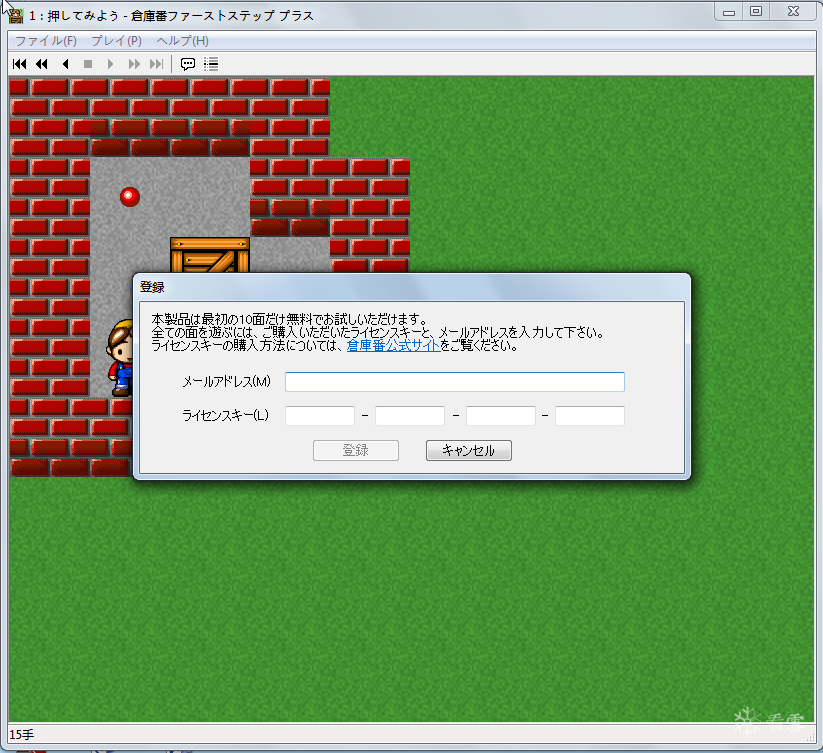Open the ヘルプ(H) menu

point(182,40)
